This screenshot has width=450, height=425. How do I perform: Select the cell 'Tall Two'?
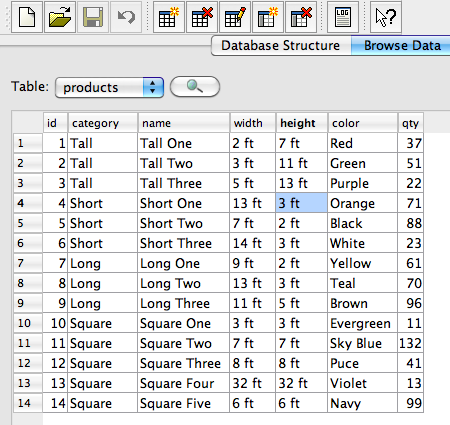point(184,163)
